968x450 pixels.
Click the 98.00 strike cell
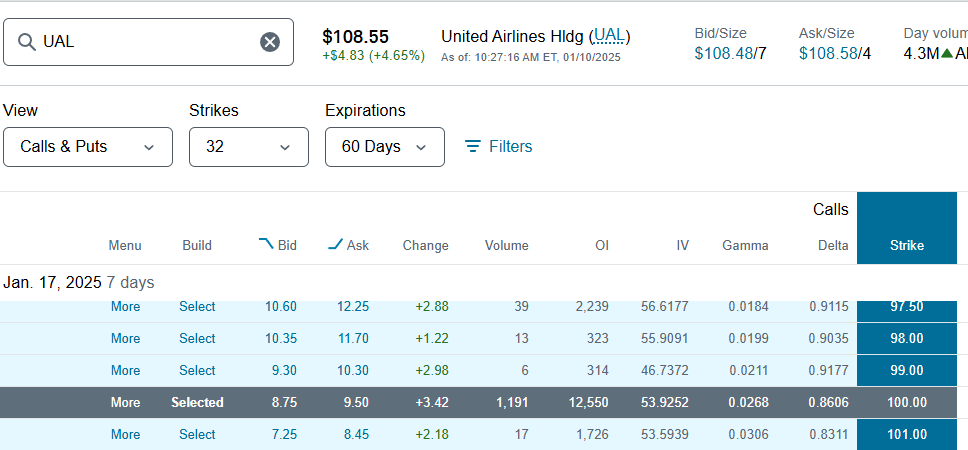coord(907,338)
